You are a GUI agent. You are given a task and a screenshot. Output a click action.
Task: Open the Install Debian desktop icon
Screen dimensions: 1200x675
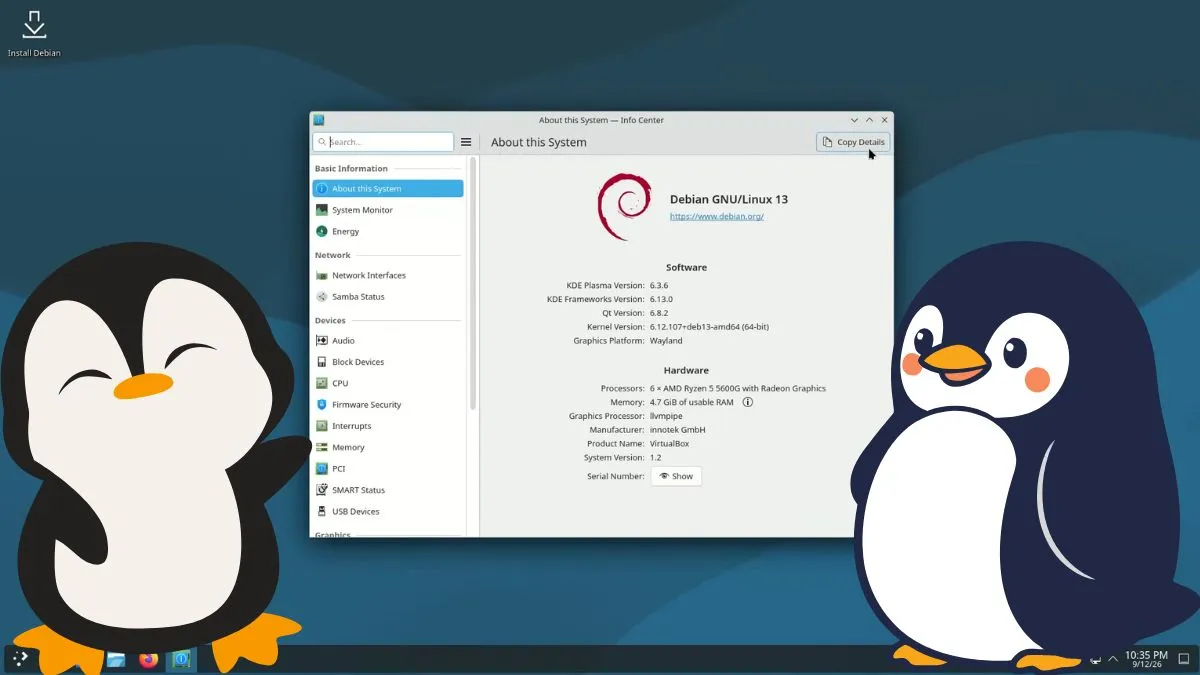tap(34, 33)
